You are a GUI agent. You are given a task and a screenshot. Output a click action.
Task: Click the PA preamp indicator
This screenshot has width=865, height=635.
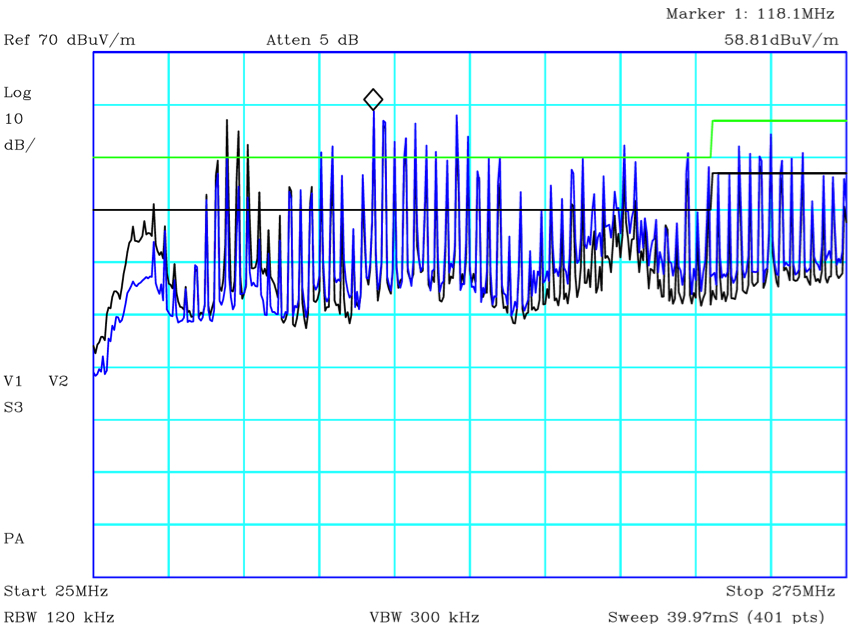point(13,538)
